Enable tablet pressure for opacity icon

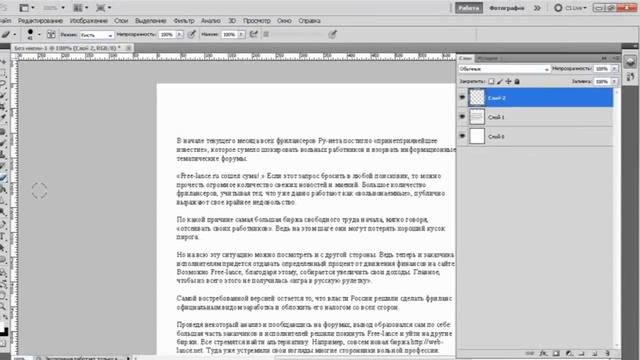(x=191, y=35)
